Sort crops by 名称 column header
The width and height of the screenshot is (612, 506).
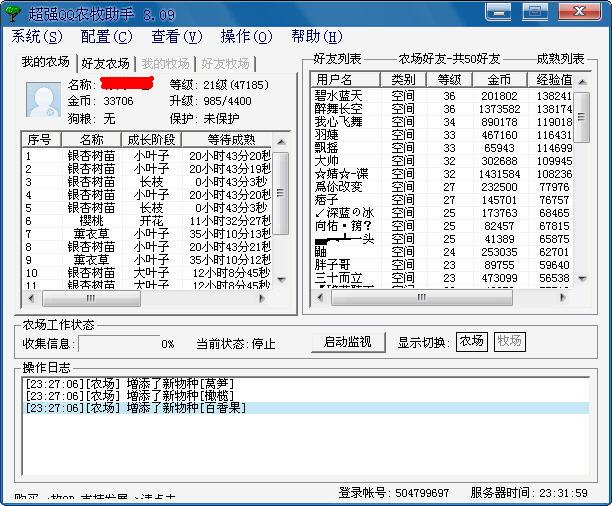click(x=91, y=139)
